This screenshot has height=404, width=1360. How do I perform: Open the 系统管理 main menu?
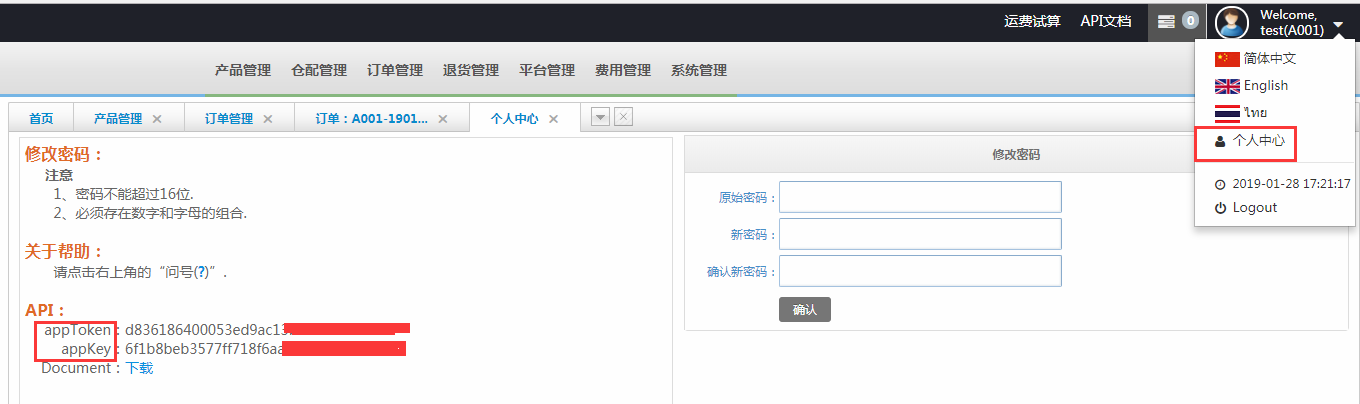(x=699, y=70)
